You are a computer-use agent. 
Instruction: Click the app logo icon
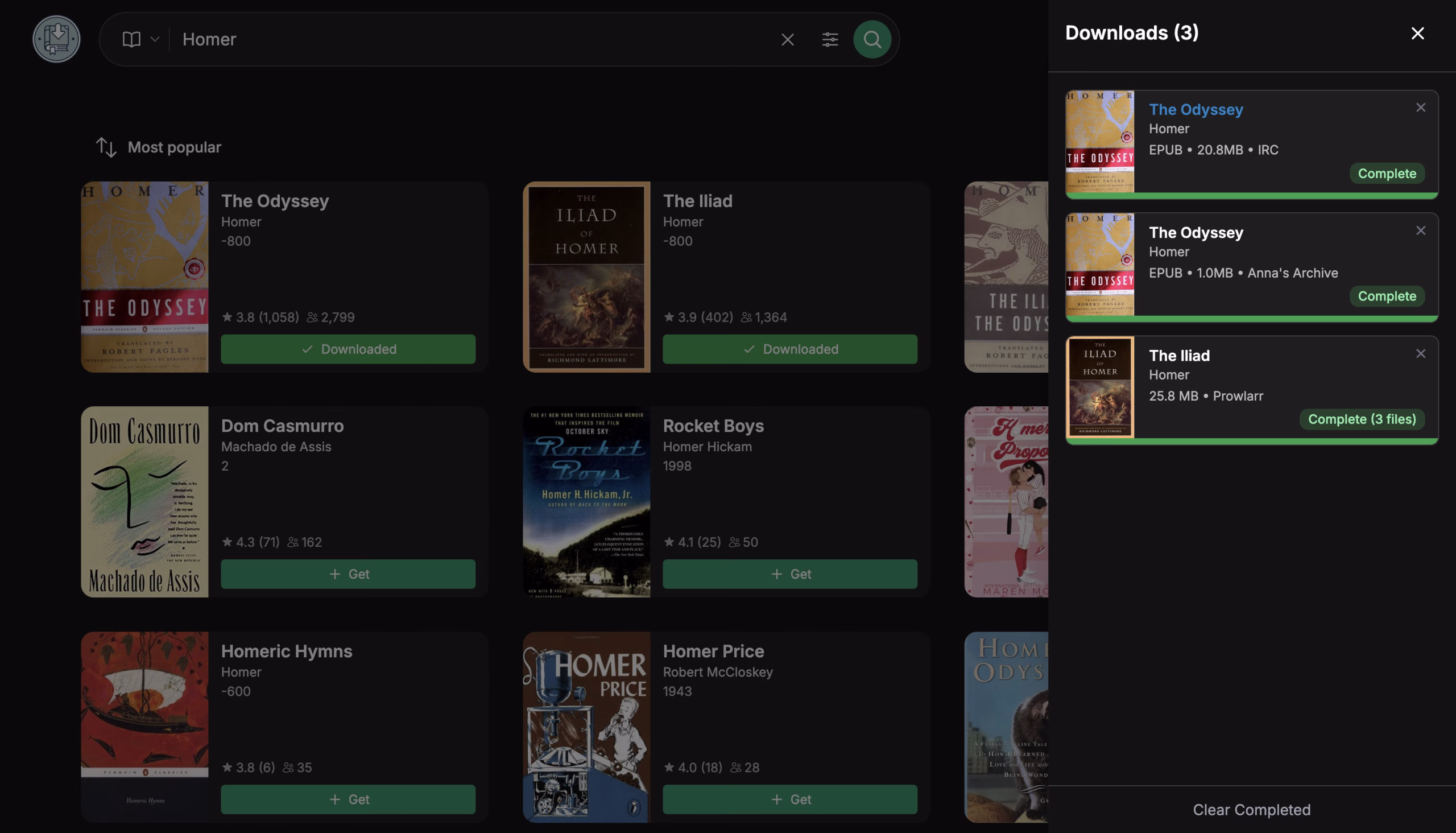[56, 39]
